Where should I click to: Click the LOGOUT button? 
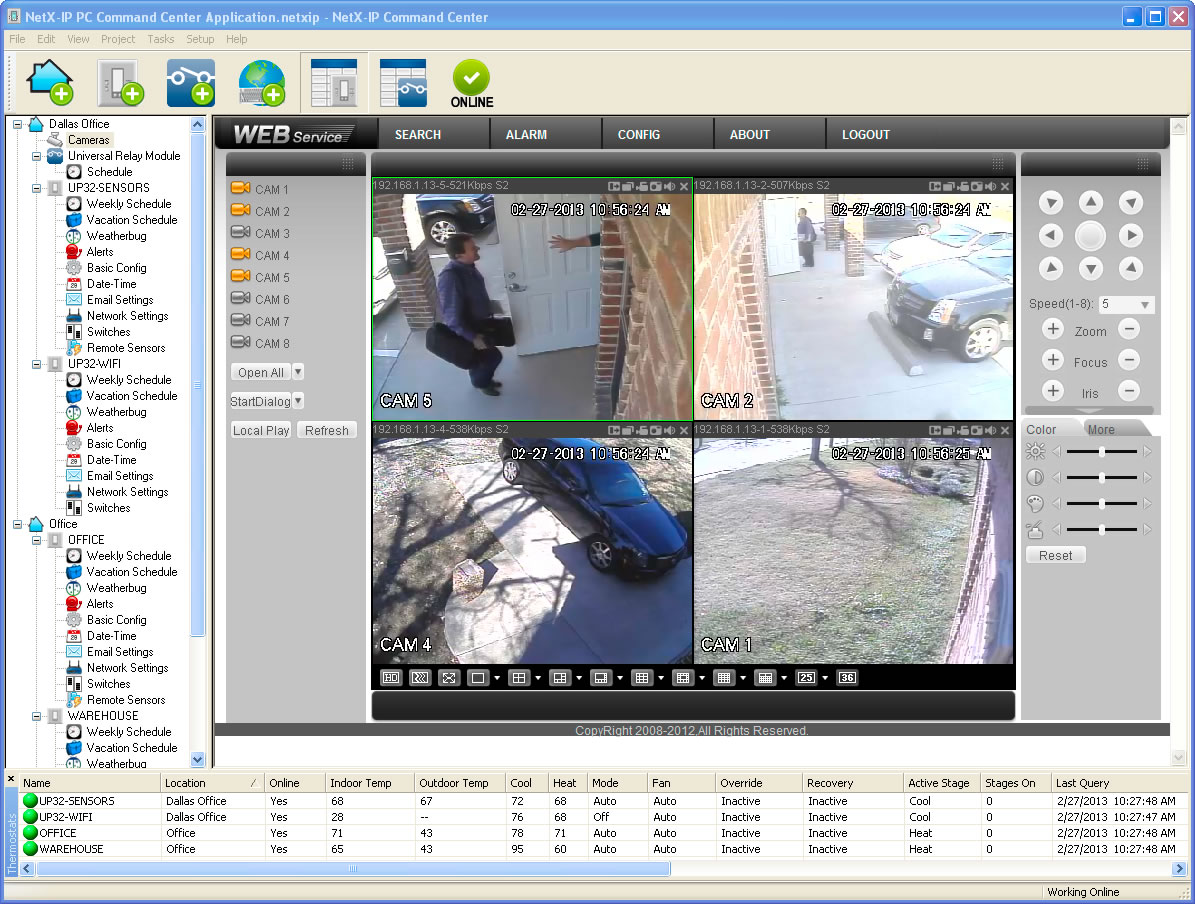click(x=866, y=134)
